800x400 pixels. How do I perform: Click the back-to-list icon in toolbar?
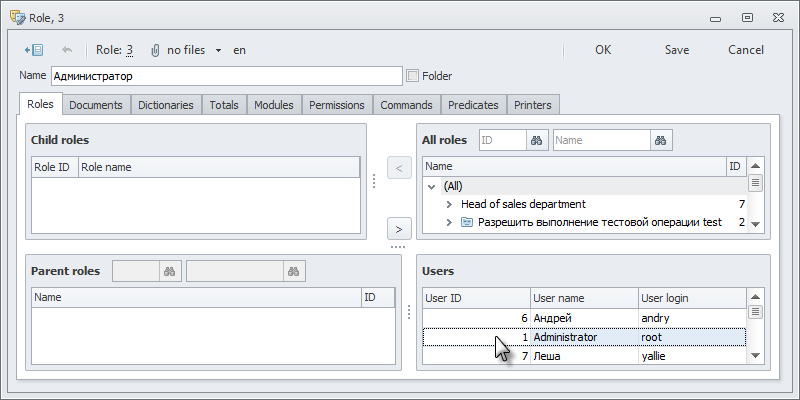33,49
